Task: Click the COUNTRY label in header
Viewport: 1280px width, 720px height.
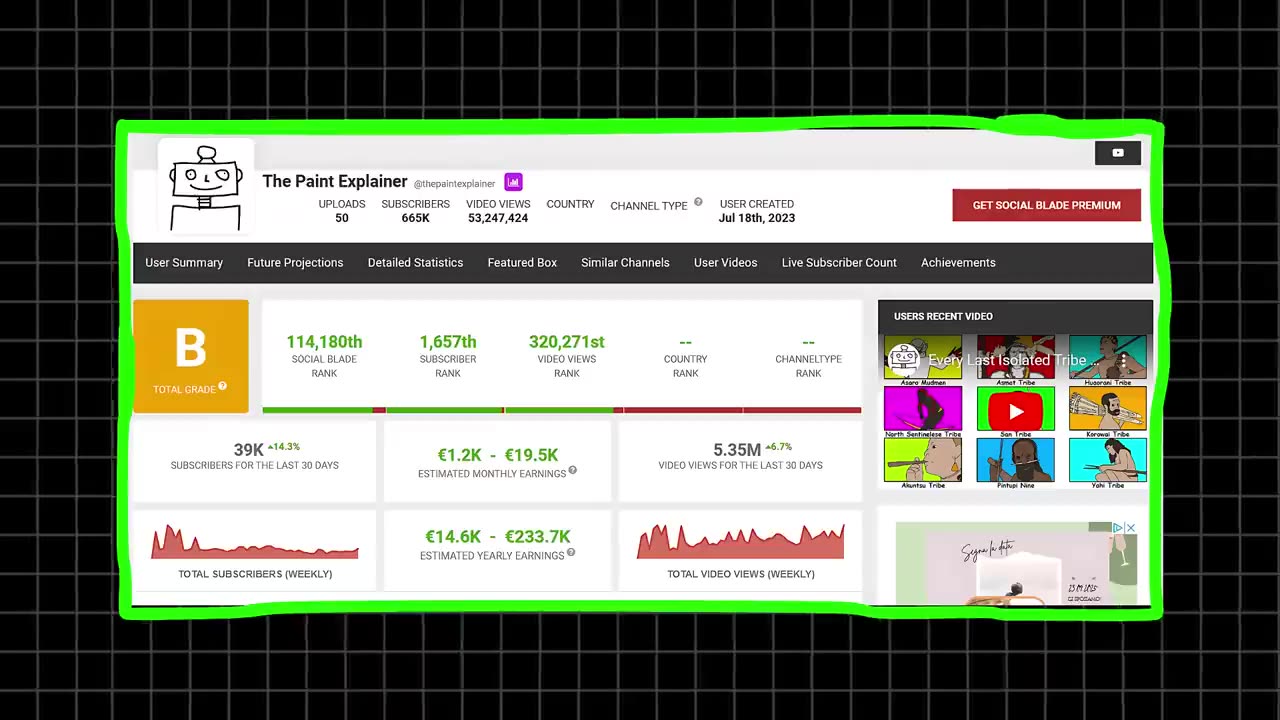Action: (570, 204)
